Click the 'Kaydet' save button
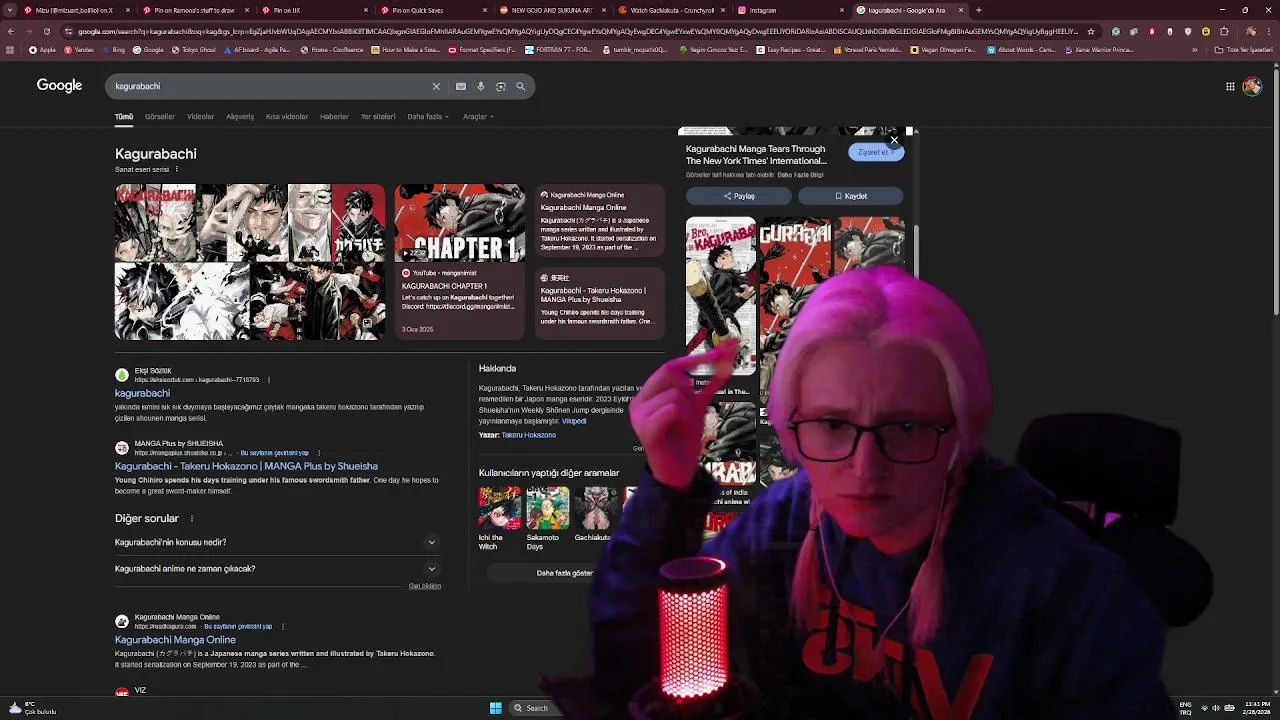This screenshot has height=720, width=1280. click(x=851, y=196)
